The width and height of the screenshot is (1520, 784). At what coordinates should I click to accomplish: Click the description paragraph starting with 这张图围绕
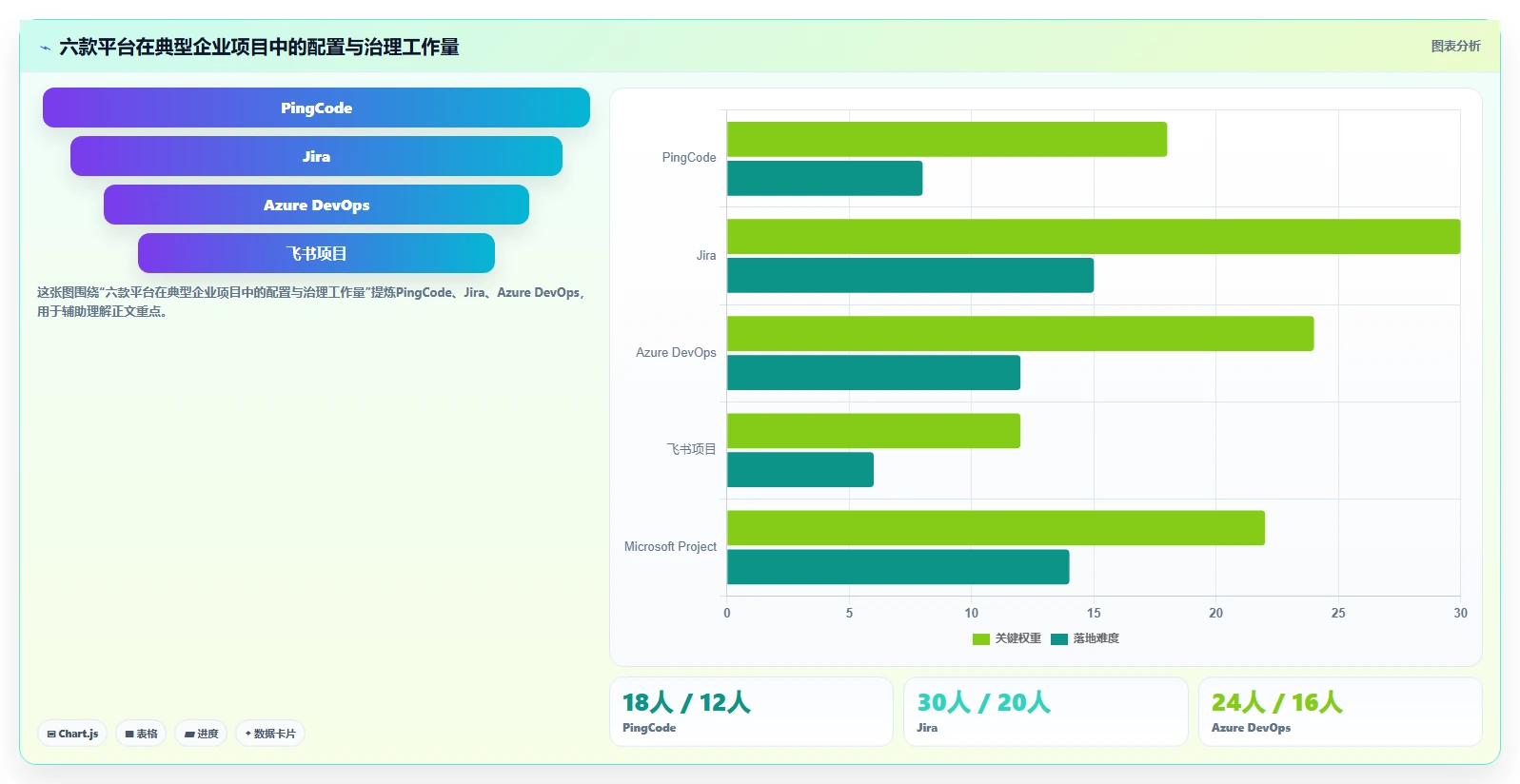(x=311, y=302)
